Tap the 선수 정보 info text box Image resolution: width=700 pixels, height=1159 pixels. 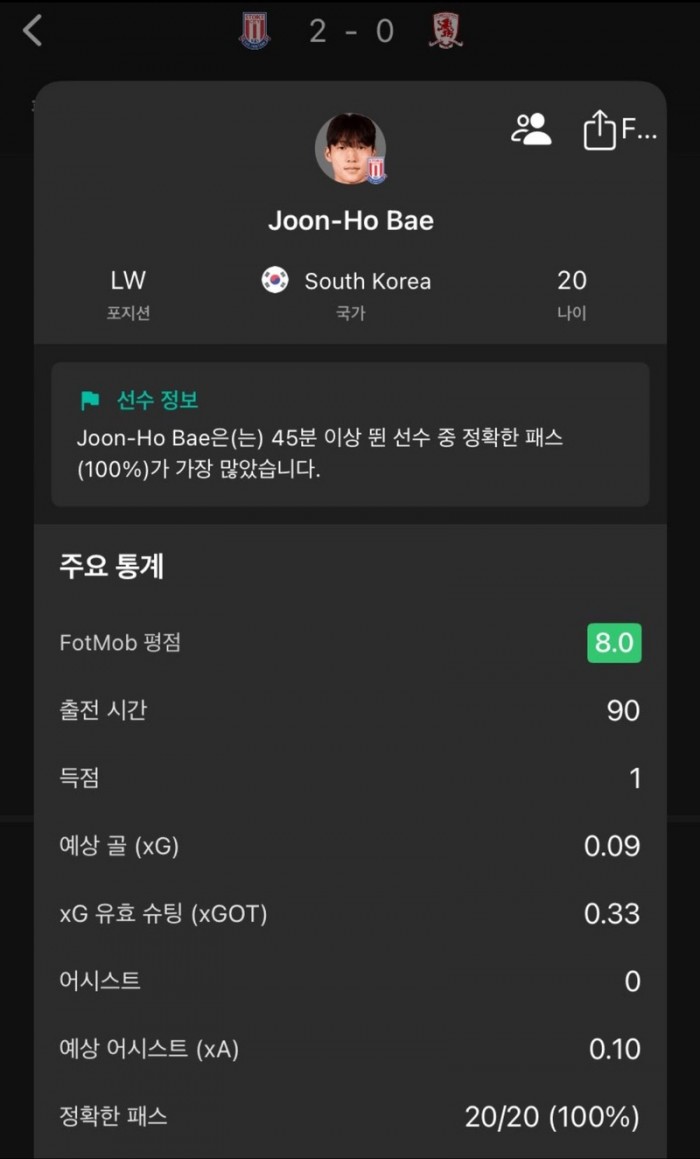click(x=350, y=435)
